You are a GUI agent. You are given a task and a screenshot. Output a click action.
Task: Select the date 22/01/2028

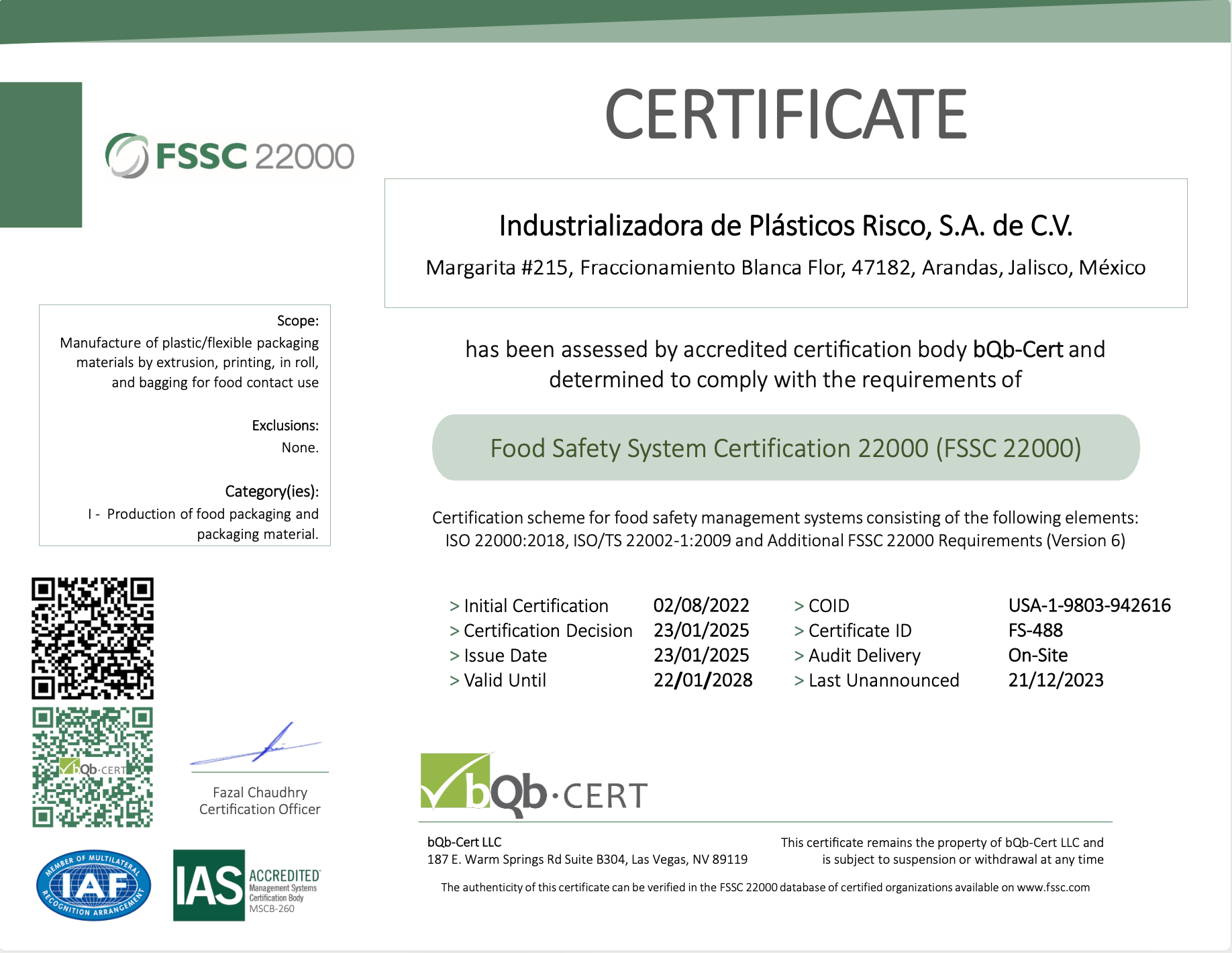click(703, 681)
